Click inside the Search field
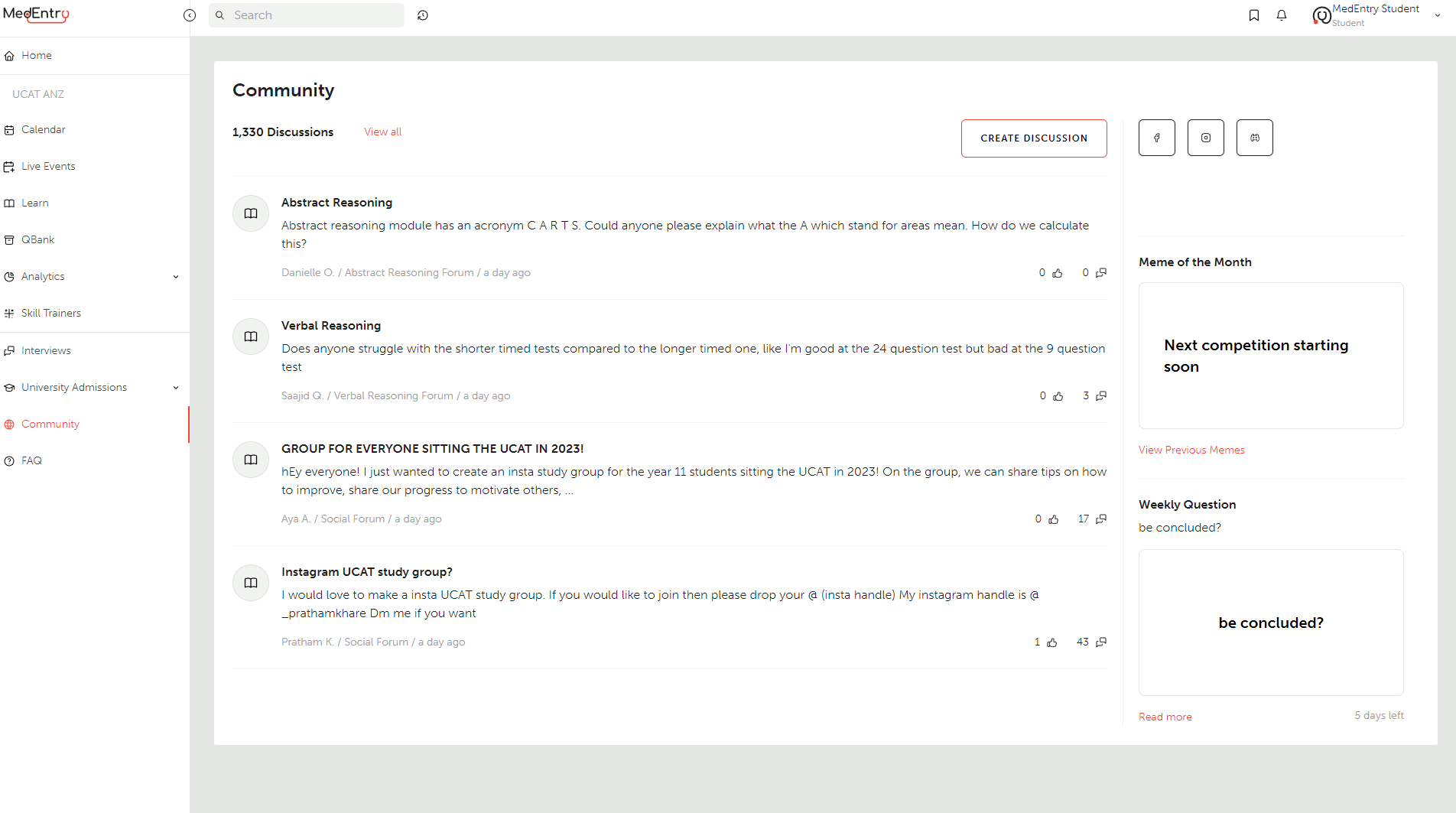This screenshot has height=813, width=1456. click(x=306, y=15)
